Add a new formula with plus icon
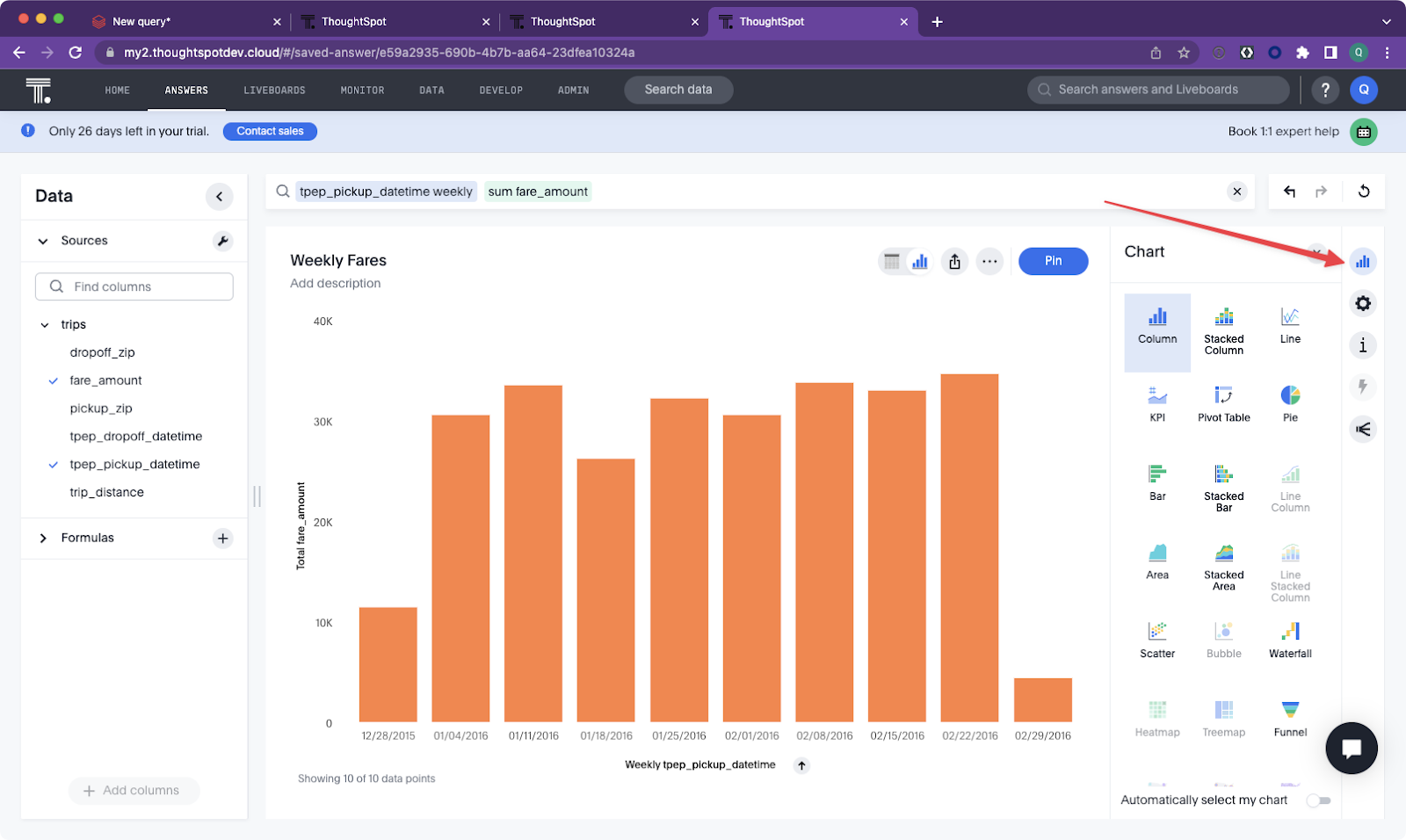 (x=222, y=538)
